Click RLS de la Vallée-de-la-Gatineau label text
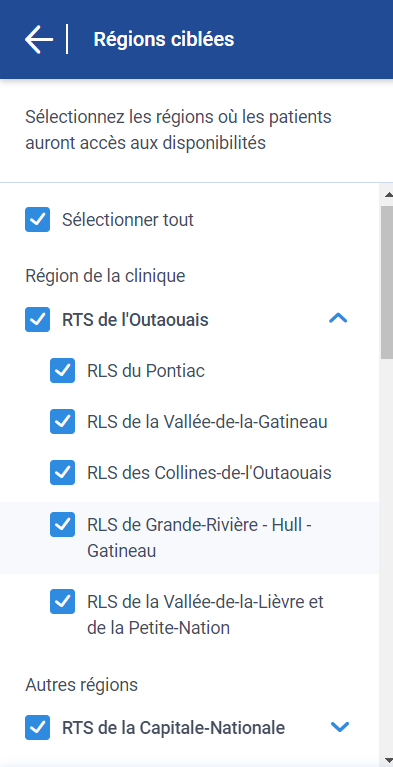The image size is (393, 767). point(207,422)
